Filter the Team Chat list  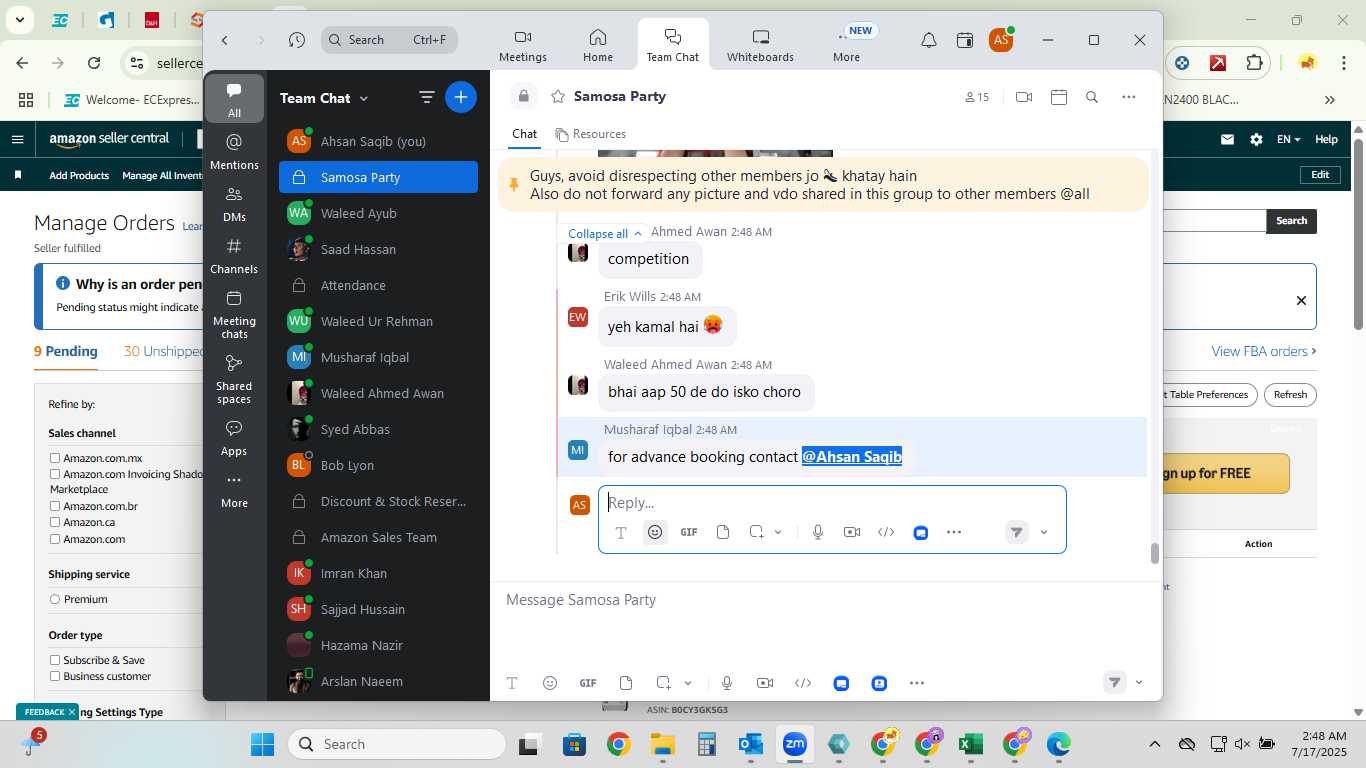427,97
